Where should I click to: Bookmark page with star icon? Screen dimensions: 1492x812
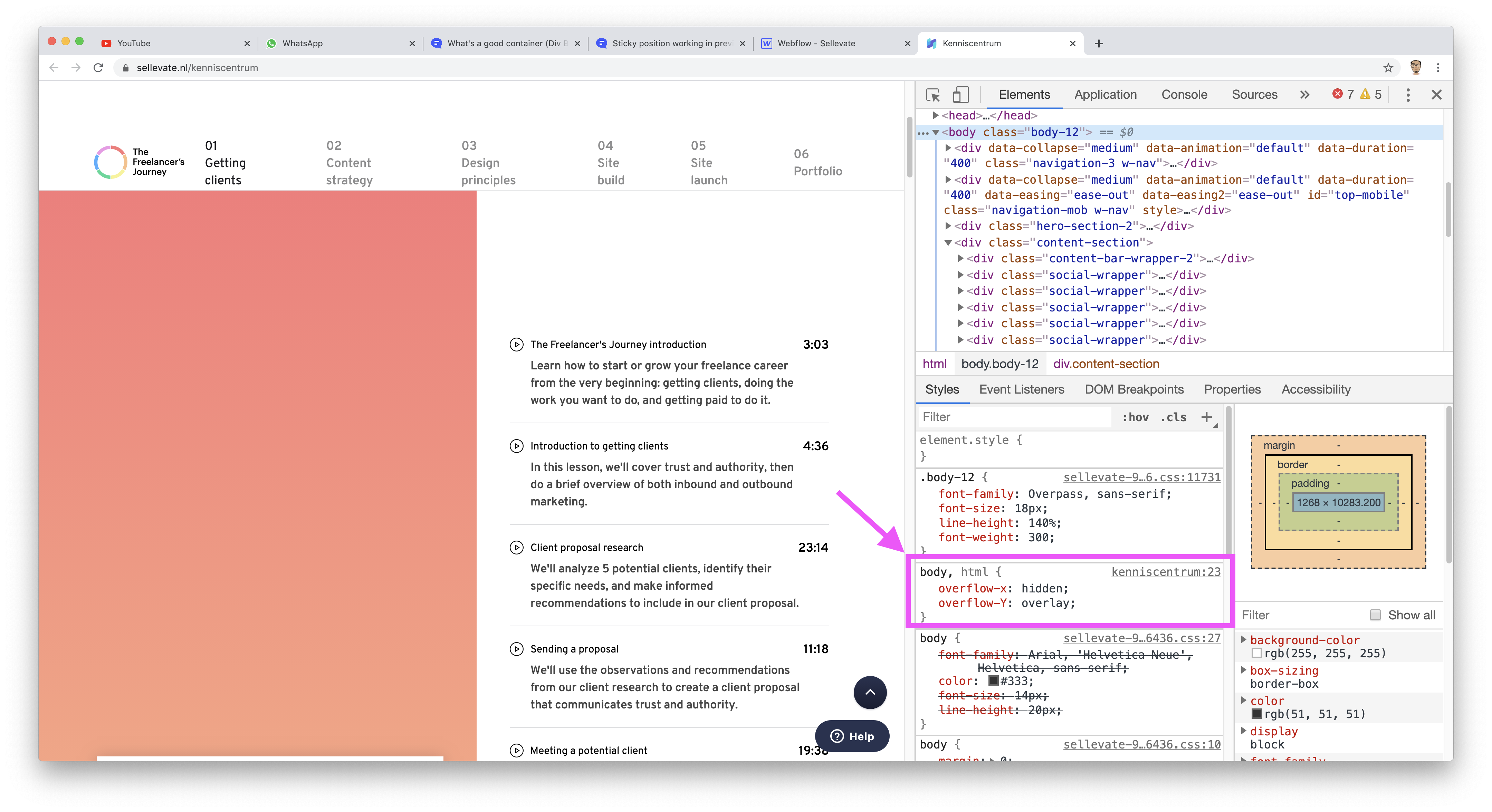tap(1388, 68)
